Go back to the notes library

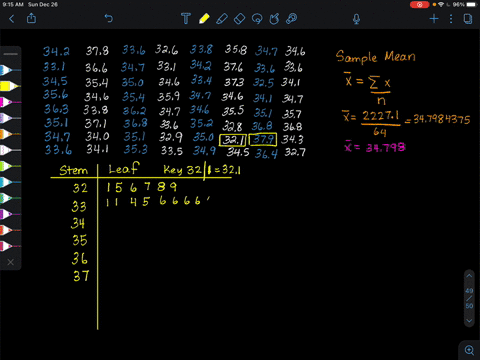(x=12, y=19)
